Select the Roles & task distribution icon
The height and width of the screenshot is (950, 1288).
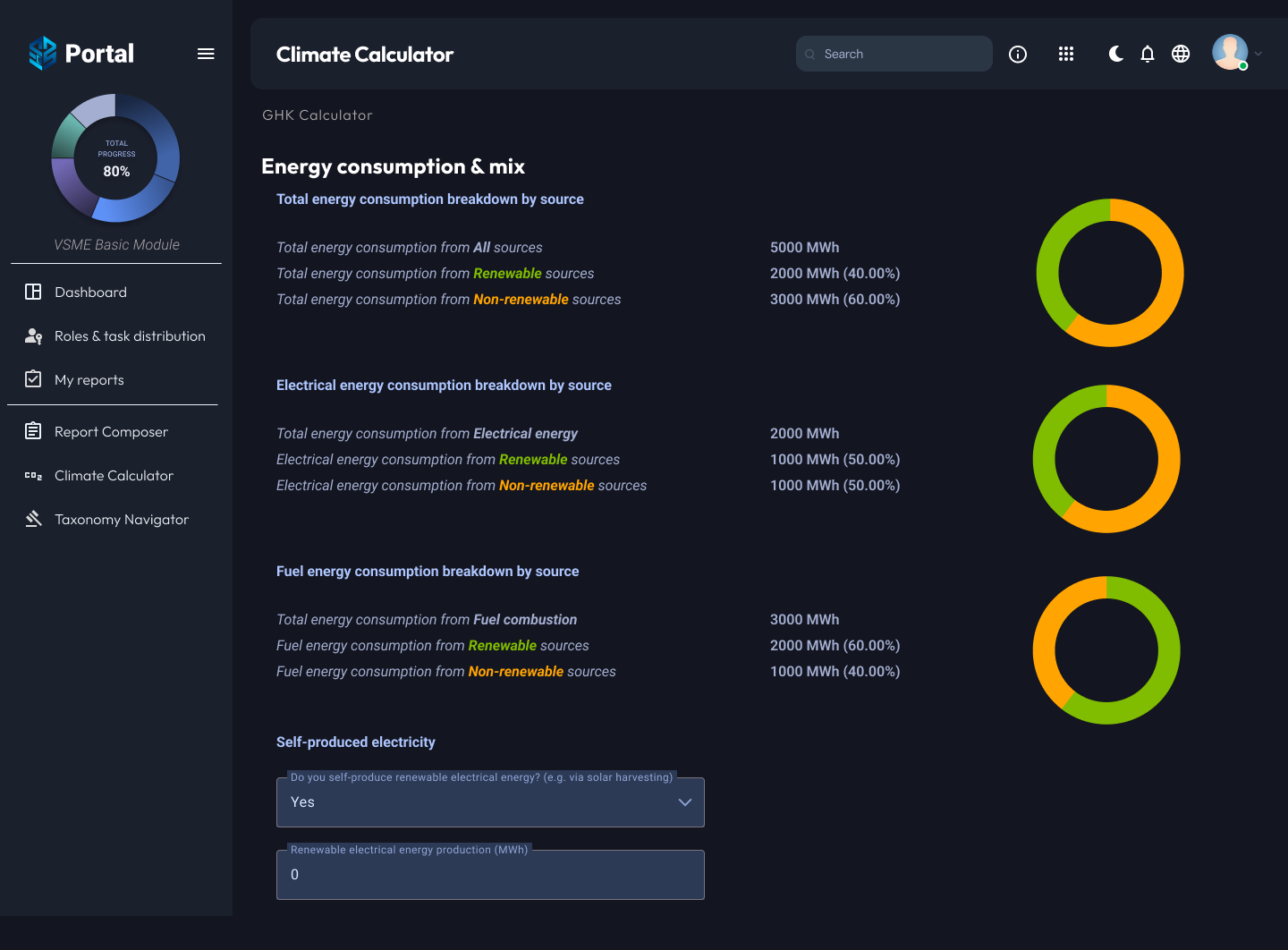[33, 335]
